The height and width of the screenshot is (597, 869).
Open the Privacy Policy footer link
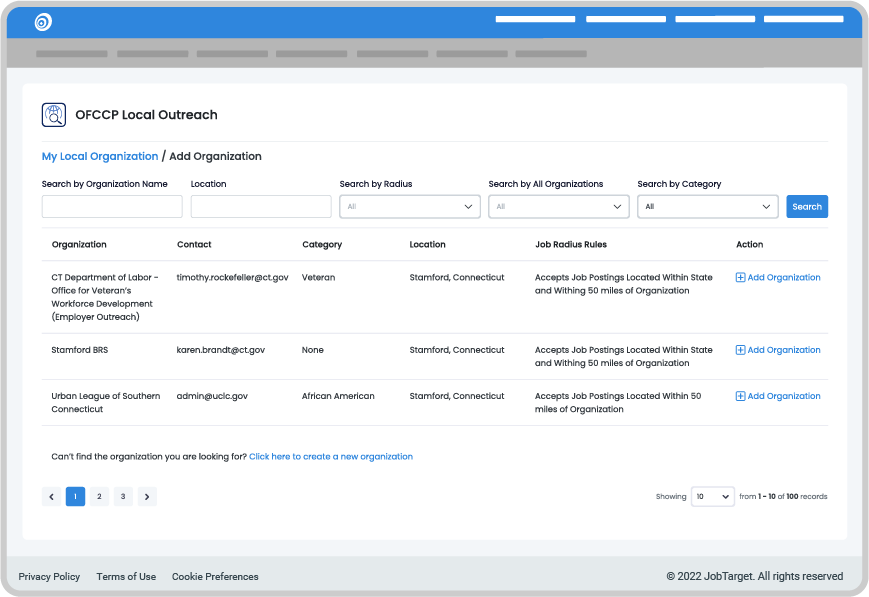pyautogui.click(x=49, y=577)
